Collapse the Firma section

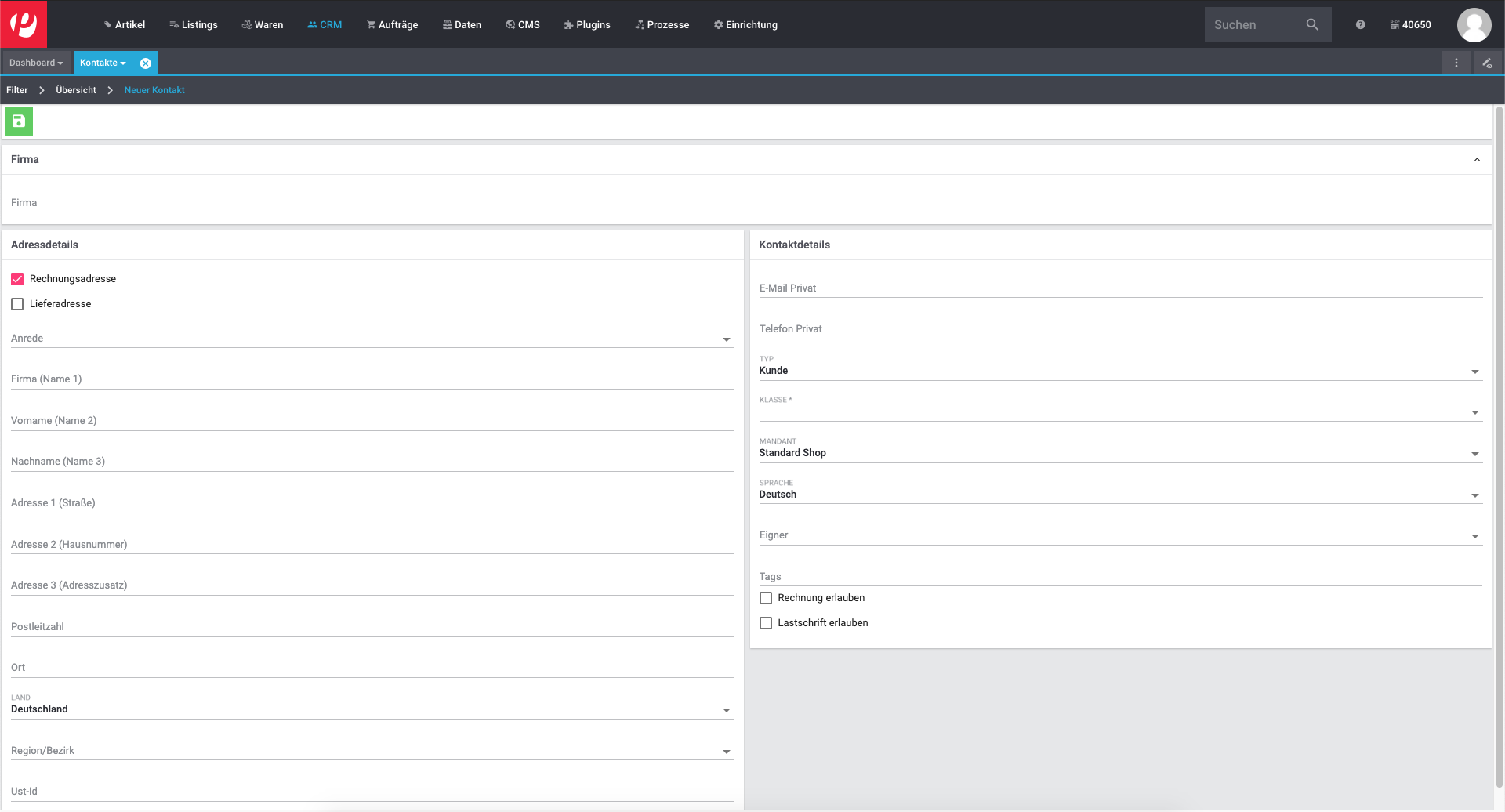[x=1477, y=160]
